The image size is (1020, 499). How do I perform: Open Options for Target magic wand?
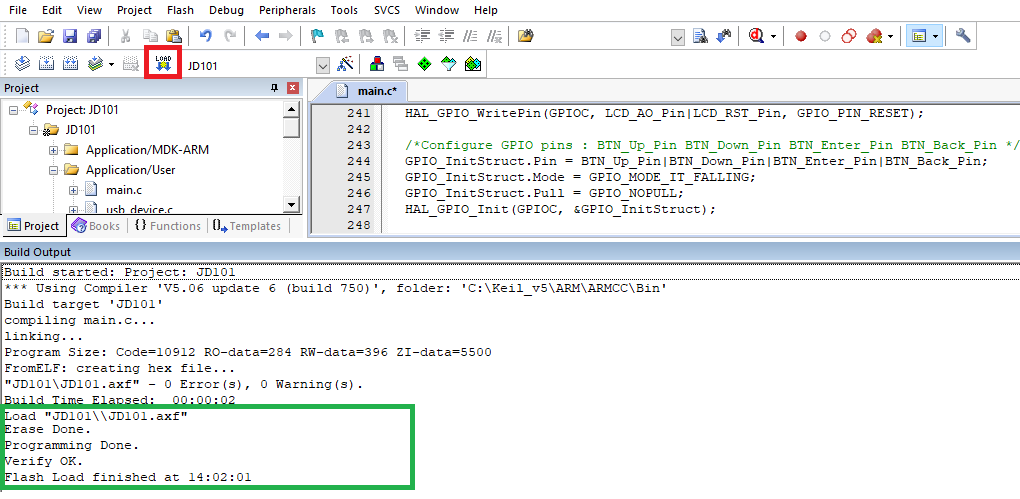click(346, 65)
